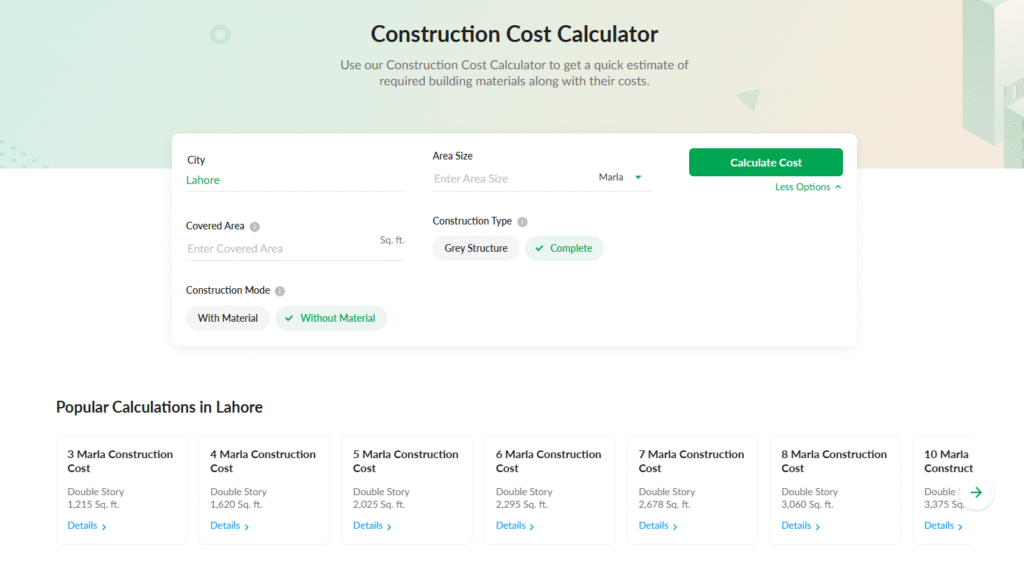Collapse the Less Options section
Viewport: 1024px width, 577px height.
tap(808, 187)
